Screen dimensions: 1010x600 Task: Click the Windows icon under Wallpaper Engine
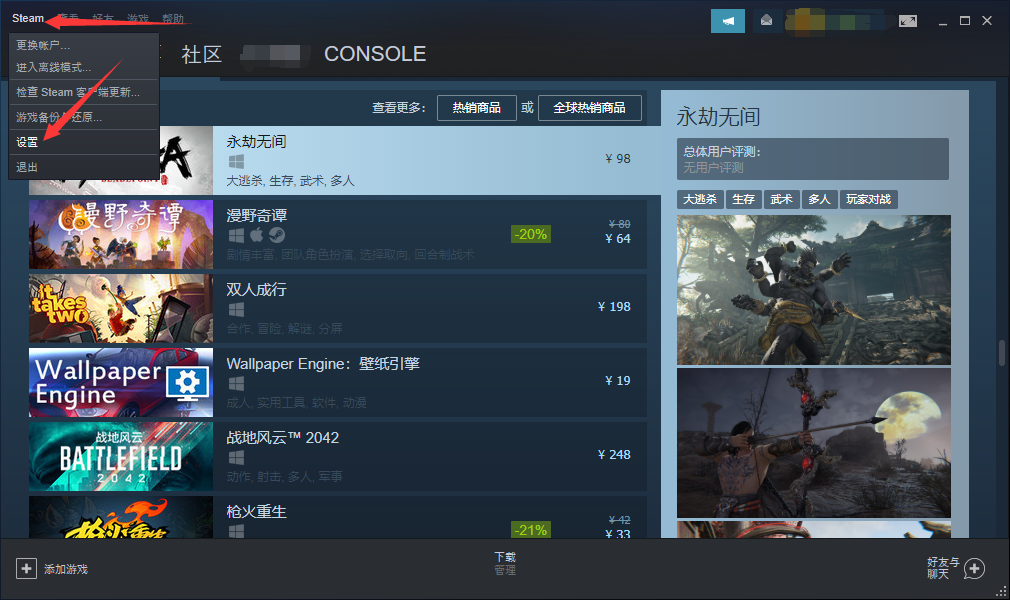coord(236,384)
